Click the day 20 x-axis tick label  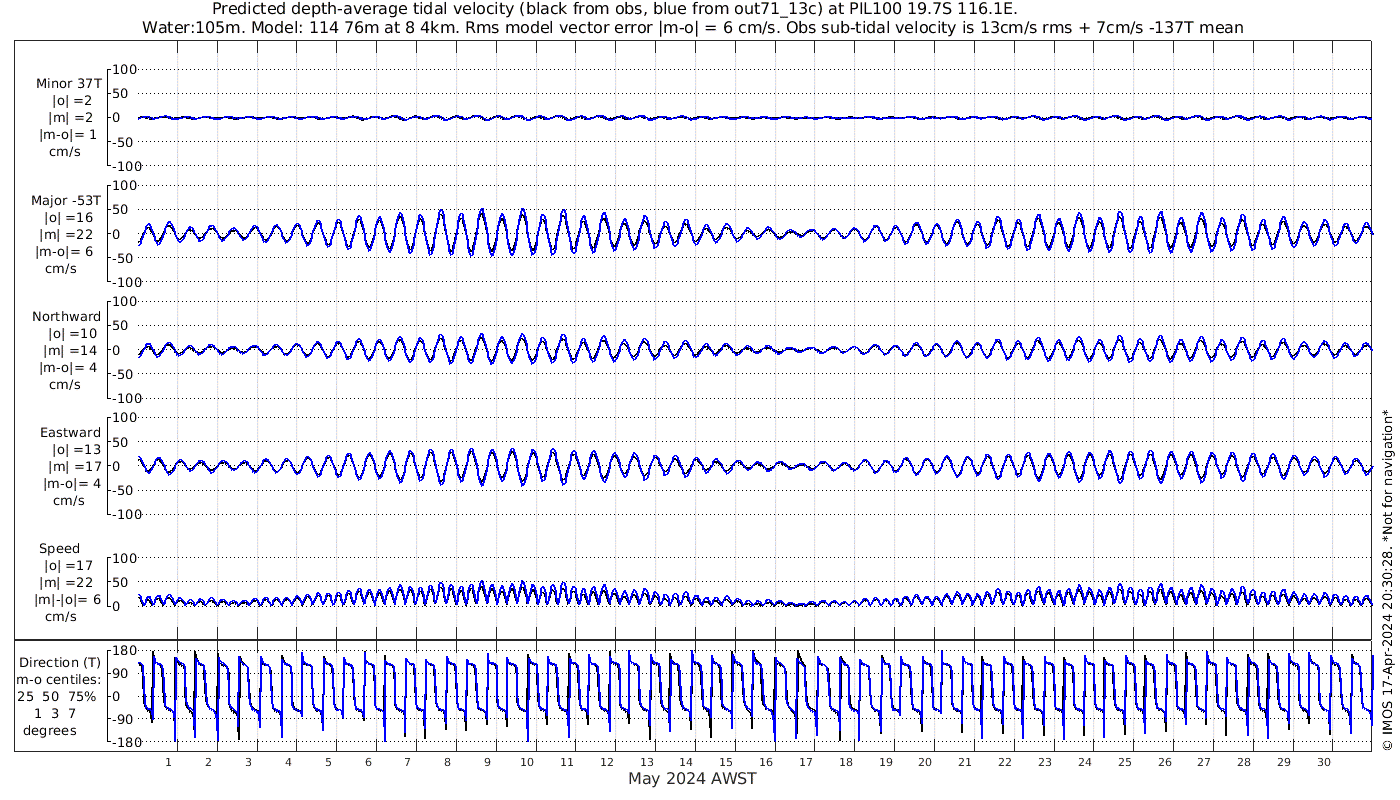[925, 763]
